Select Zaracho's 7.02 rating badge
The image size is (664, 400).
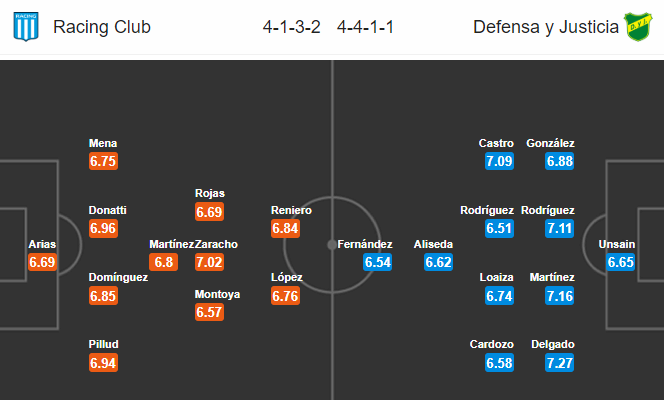coord(209,262)
